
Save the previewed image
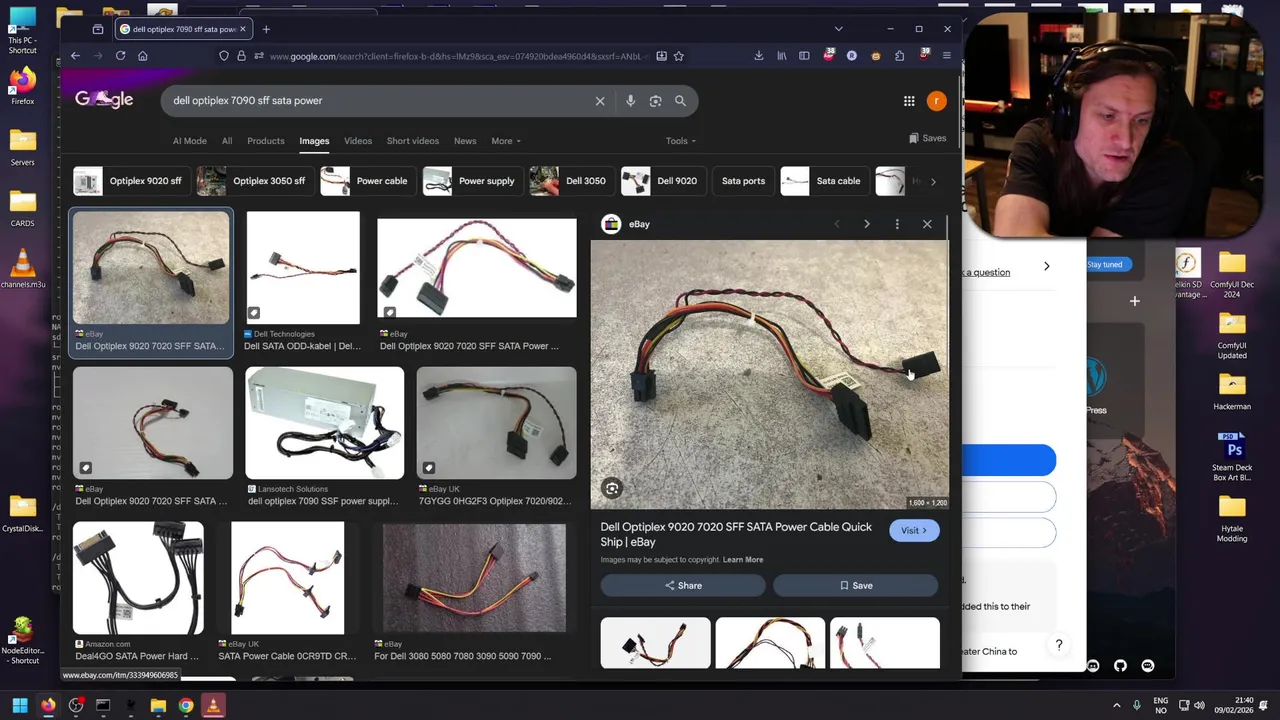point(856,586)
